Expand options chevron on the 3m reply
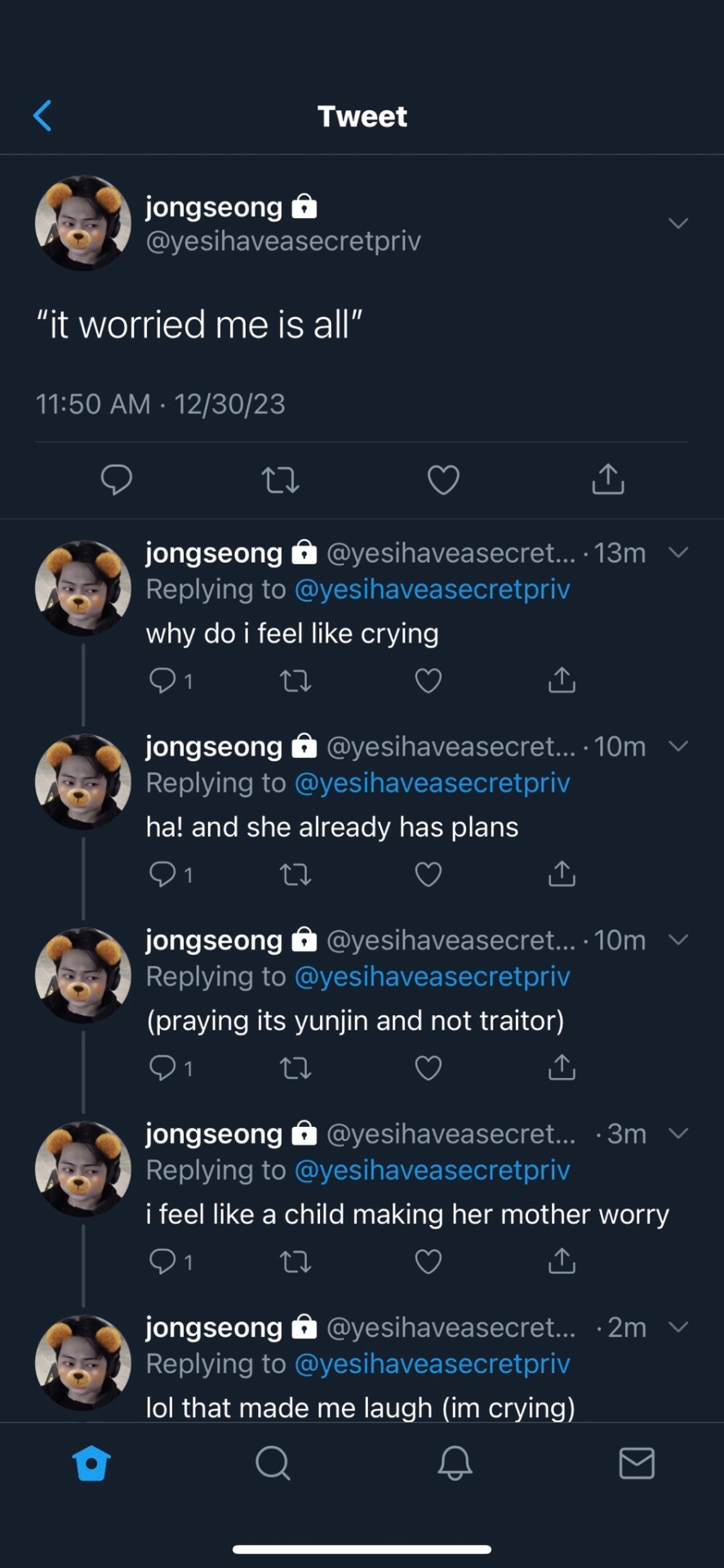The image size is (724, 1568). tap(678, 1134)
